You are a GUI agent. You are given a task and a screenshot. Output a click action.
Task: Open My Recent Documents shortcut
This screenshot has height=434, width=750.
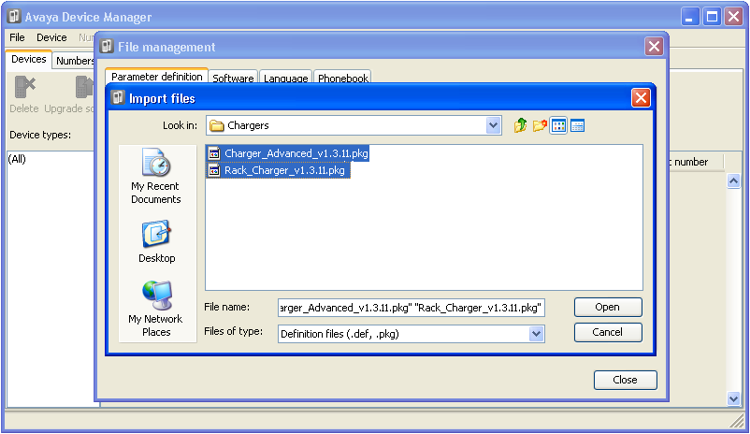click(156, 176)
